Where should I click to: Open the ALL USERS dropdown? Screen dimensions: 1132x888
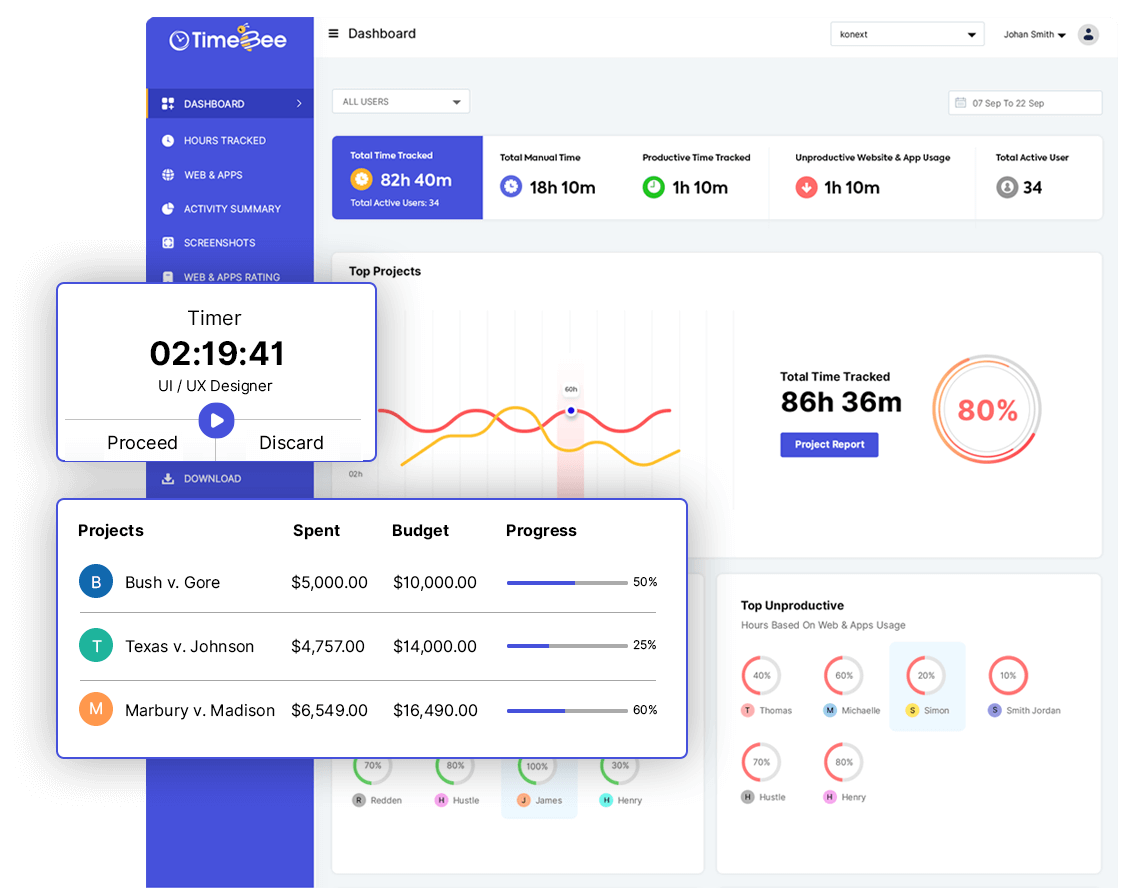coord(400,101)
